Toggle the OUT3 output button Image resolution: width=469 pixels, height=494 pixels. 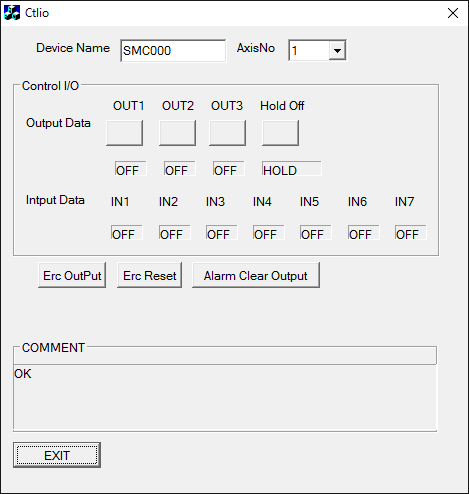pos(227,133)
